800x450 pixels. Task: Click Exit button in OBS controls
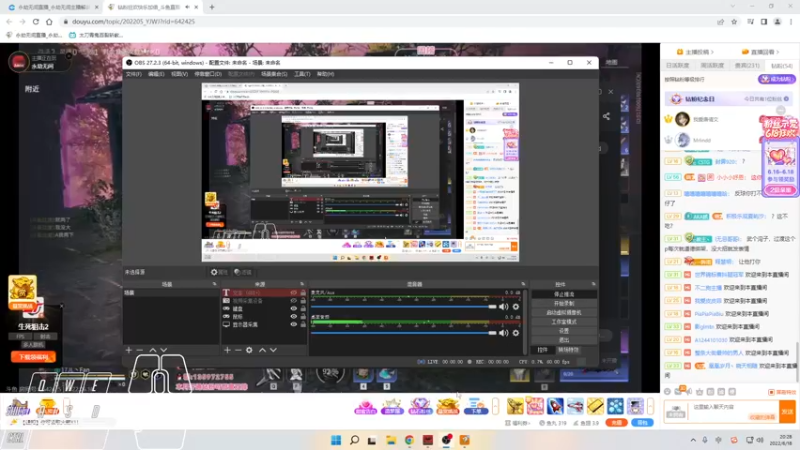point(564,340)
